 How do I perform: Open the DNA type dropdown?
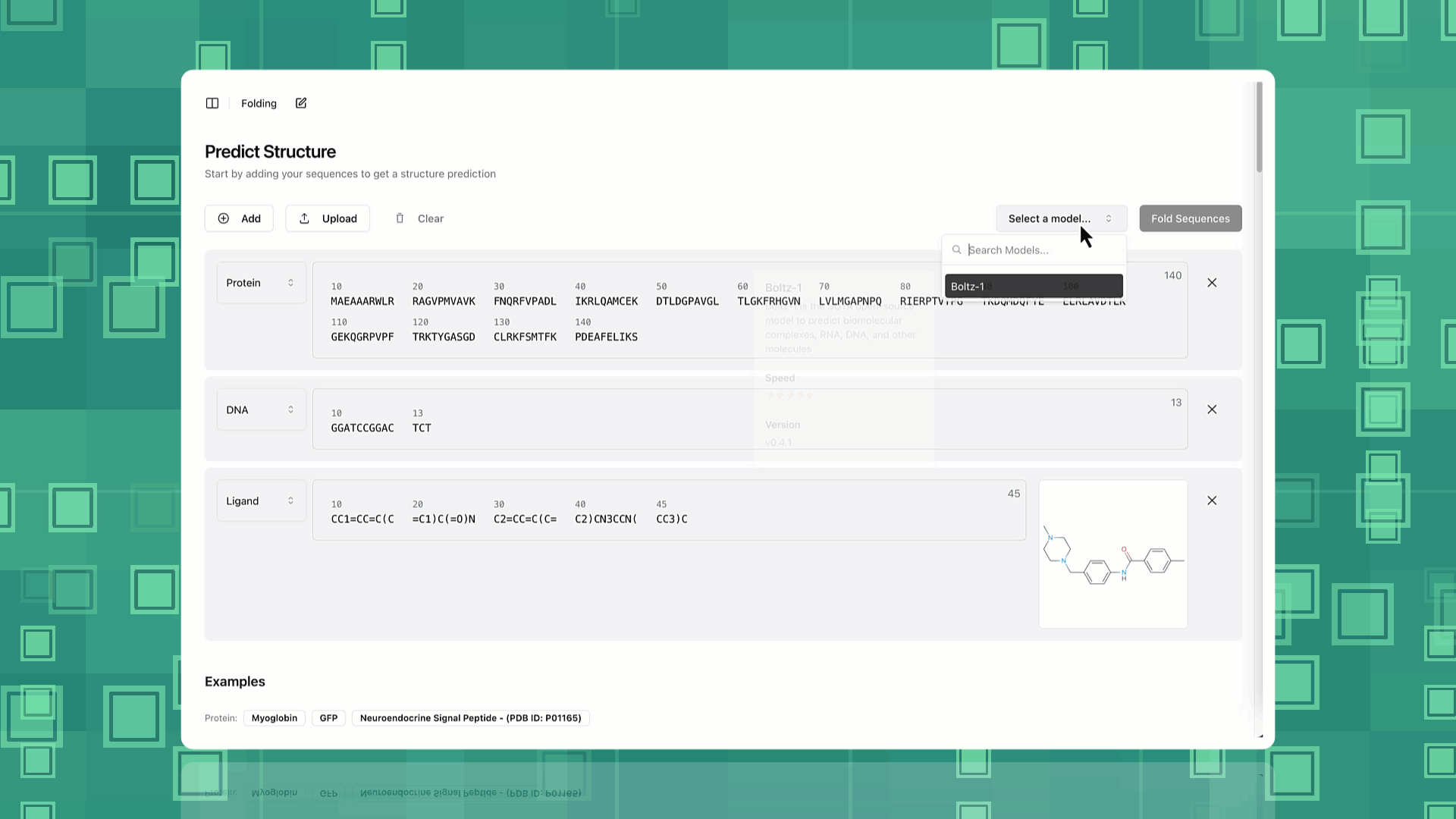point(261,409)
